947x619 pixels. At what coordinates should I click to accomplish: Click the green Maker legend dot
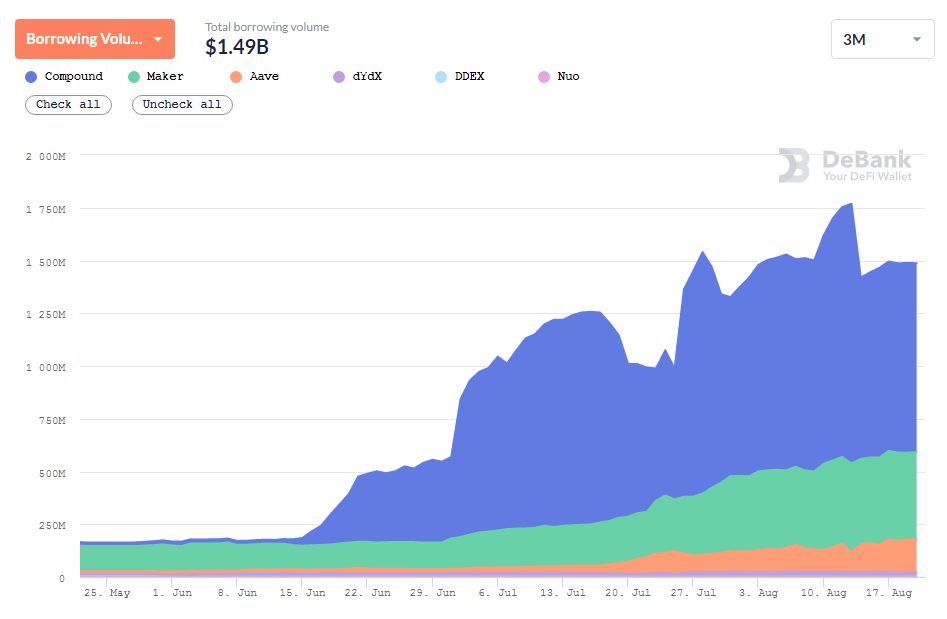(x=133, y=77)
